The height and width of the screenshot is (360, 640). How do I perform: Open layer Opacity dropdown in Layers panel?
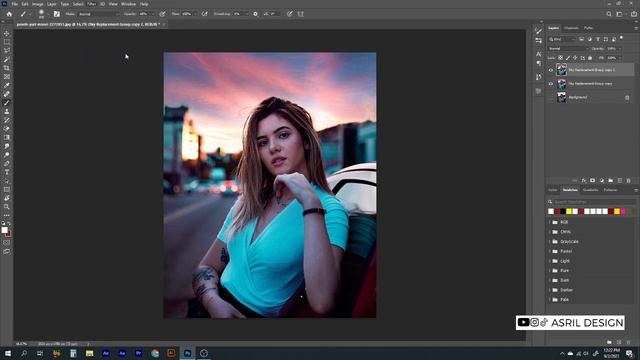point(619,49)
